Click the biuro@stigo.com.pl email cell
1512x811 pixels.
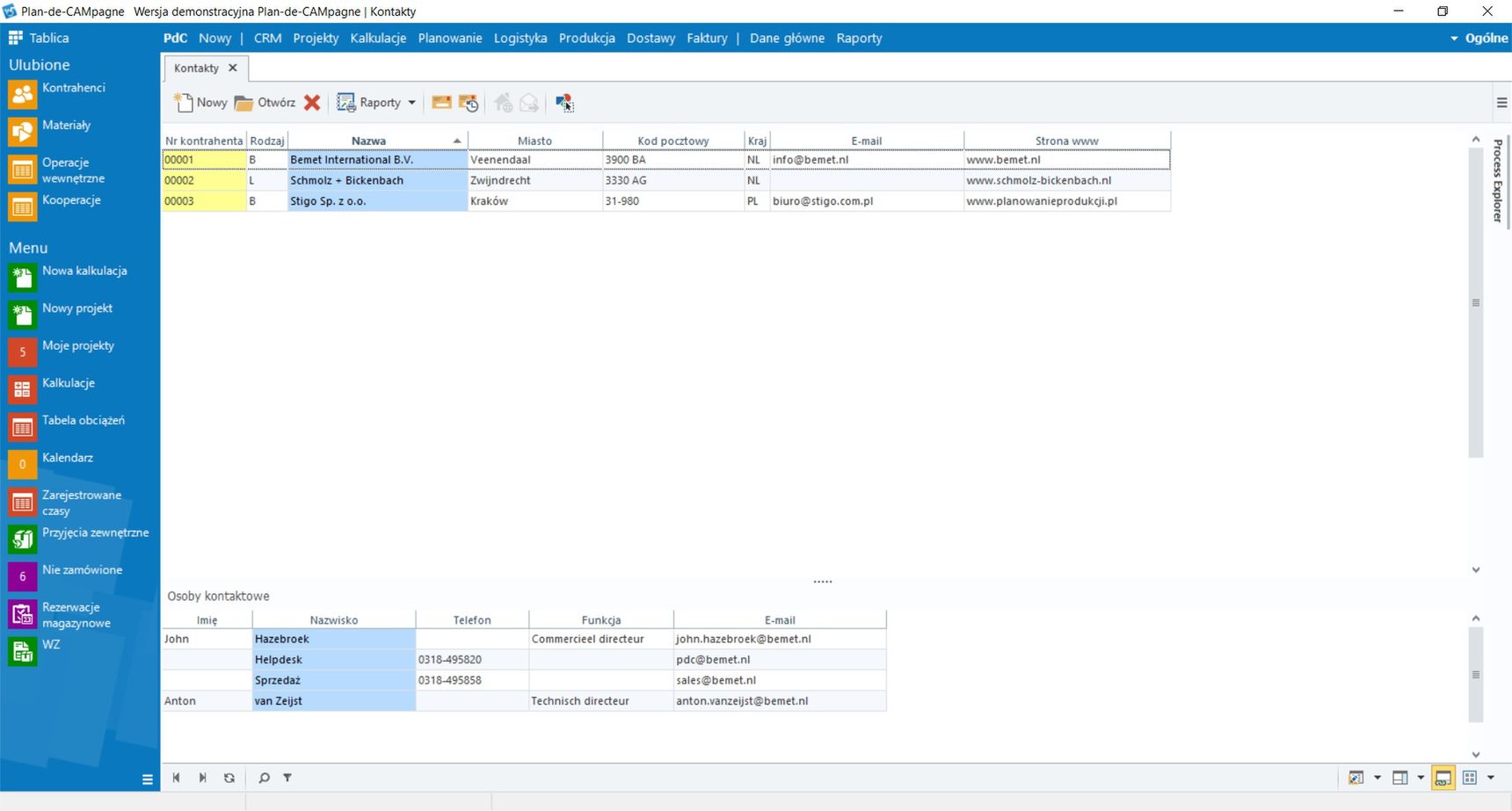pyautogui.click(x=867, y=201)
